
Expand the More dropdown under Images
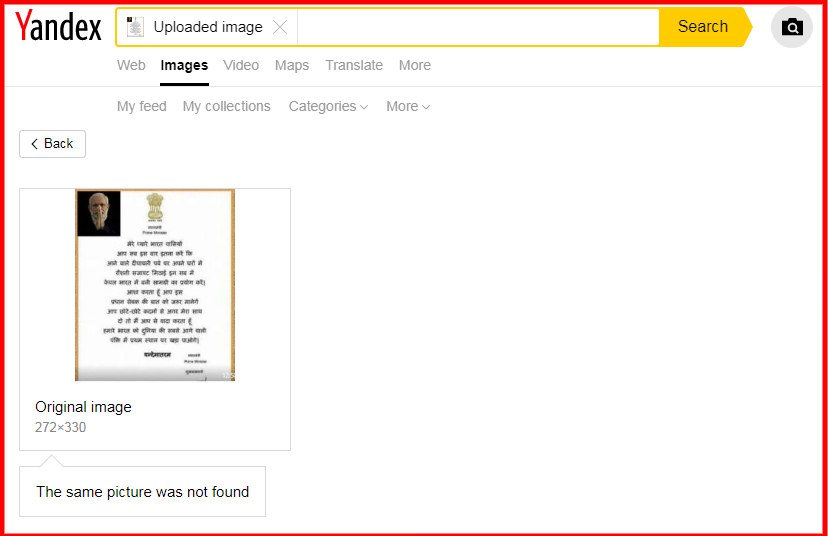pyautogui.click(x=408, y=106)
